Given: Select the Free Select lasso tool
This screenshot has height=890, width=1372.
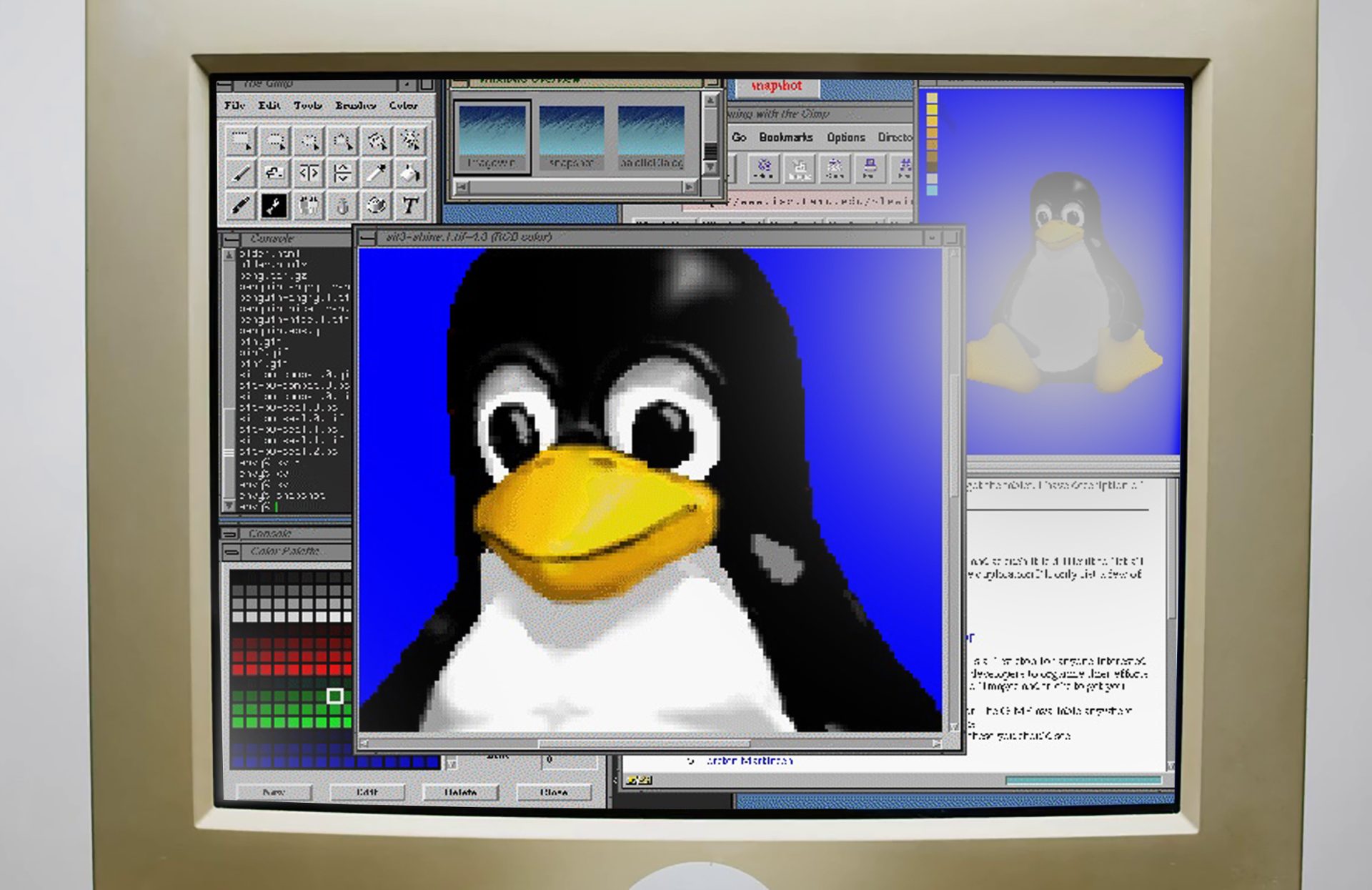Looking at the screenshot, I should [x=309, y=140].
